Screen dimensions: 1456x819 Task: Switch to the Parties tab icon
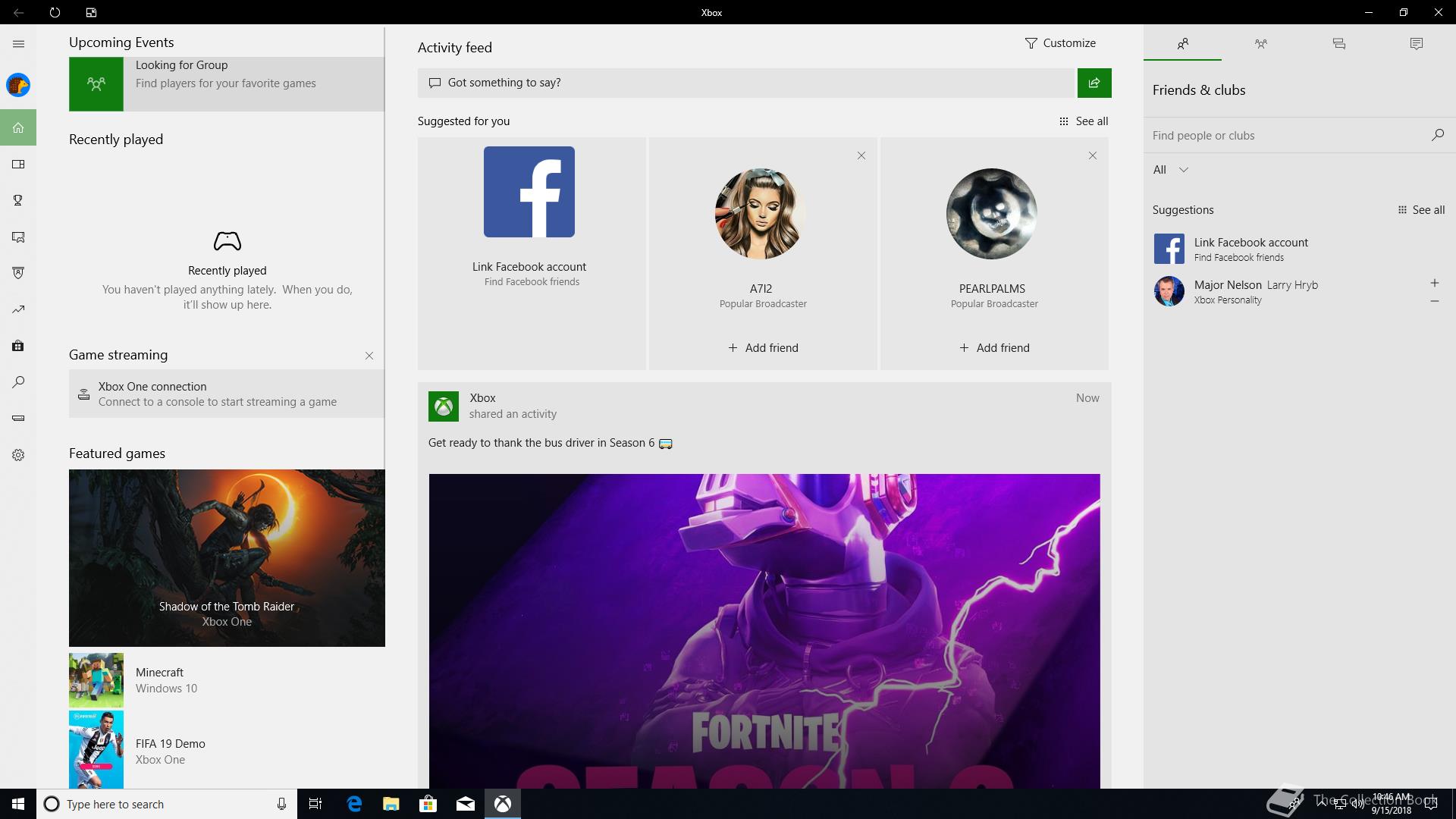pyautogui.click(x=1260, y=44)
